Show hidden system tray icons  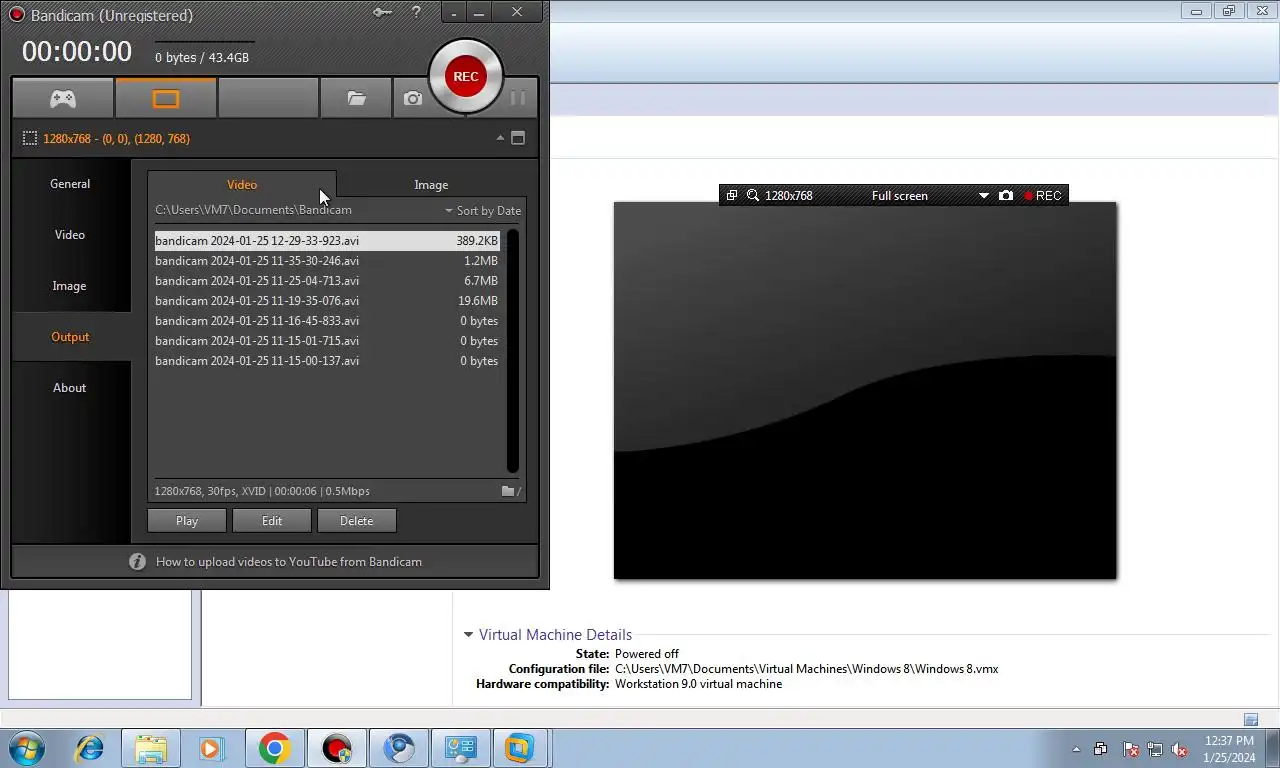click(1076, 749)
